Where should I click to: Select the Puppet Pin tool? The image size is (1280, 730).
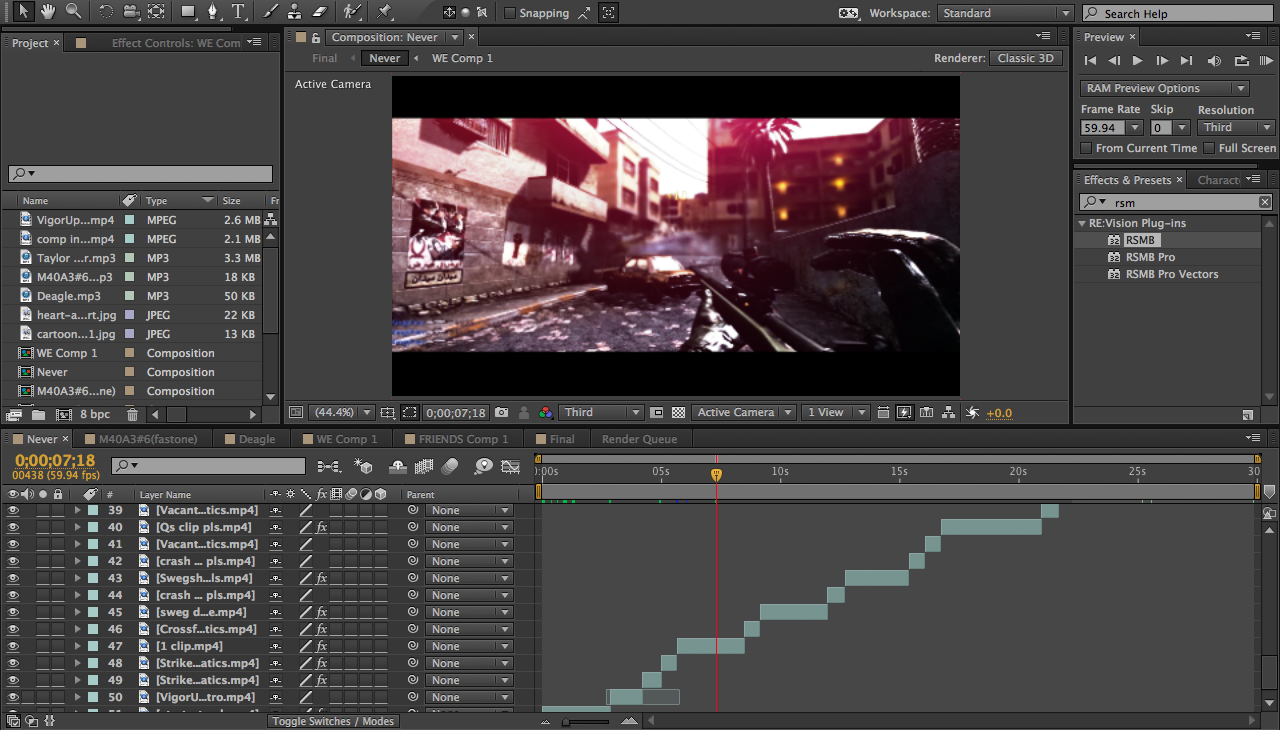385,12
